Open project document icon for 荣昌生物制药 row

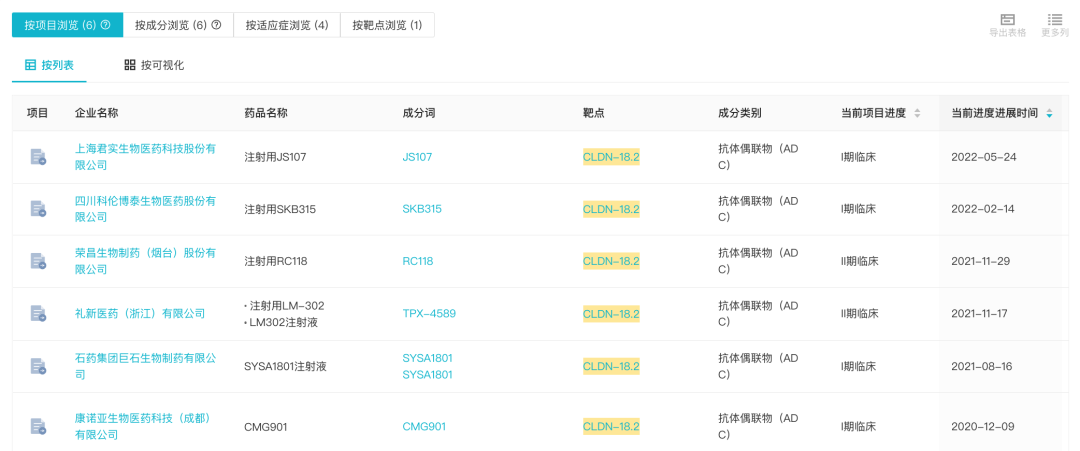click(x=38, y=261)
